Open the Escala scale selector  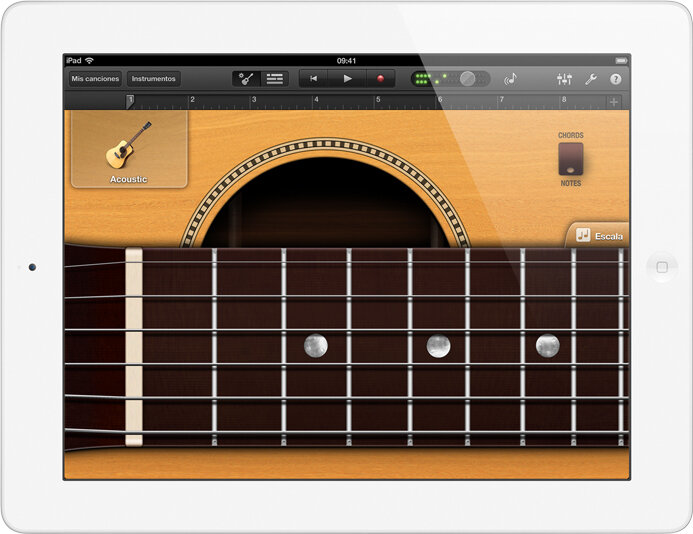click(599, 236)
